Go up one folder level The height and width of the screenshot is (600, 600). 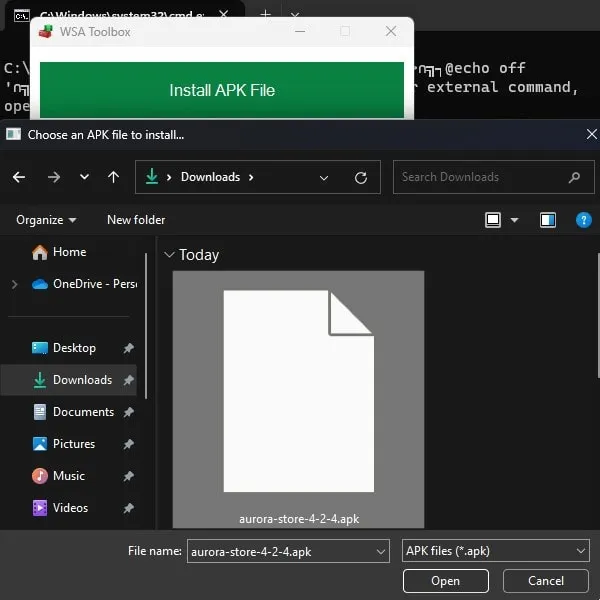point(113,177)
